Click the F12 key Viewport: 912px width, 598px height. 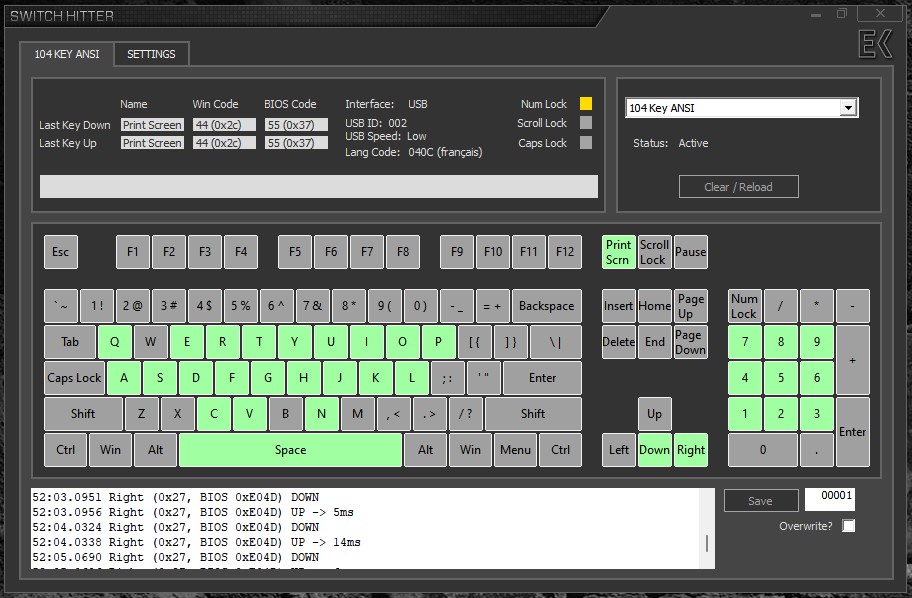click(565, 252)
